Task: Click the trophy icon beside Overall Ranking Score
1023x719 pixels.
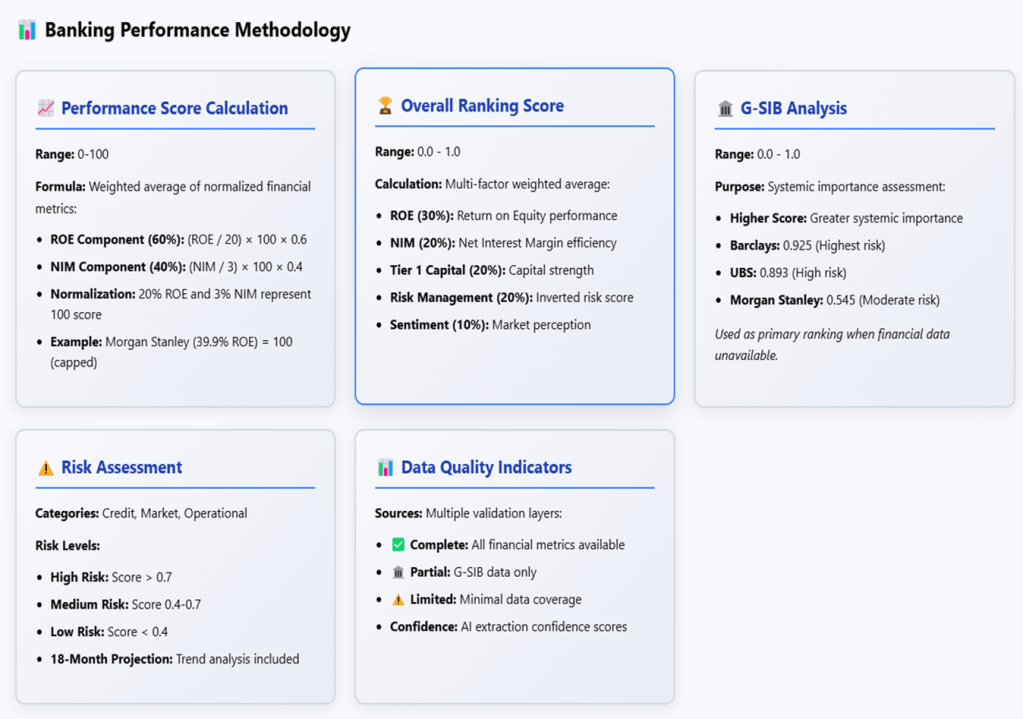Action: pos(385,106)
